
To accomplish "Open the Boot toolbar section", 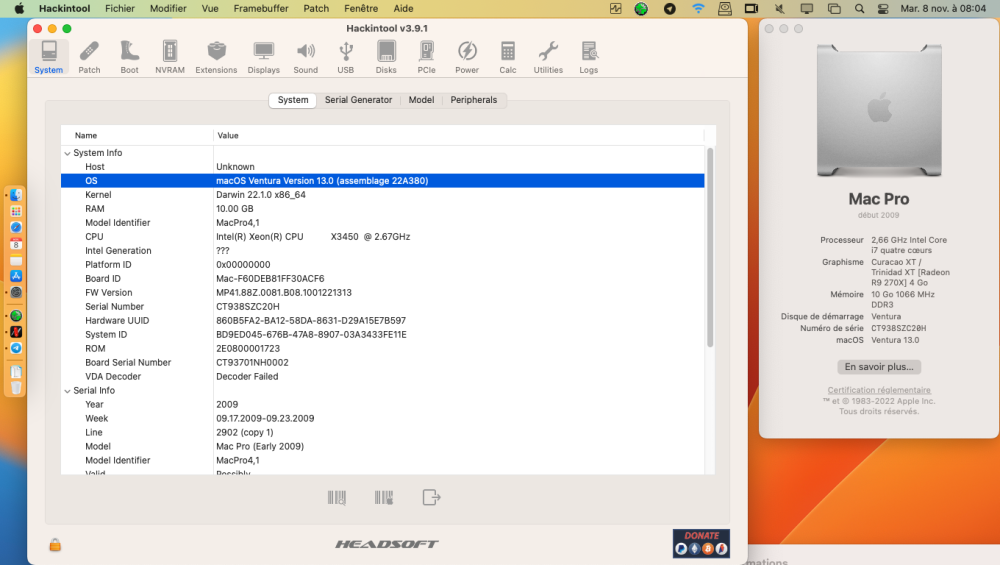I will (x=129, y=57).
